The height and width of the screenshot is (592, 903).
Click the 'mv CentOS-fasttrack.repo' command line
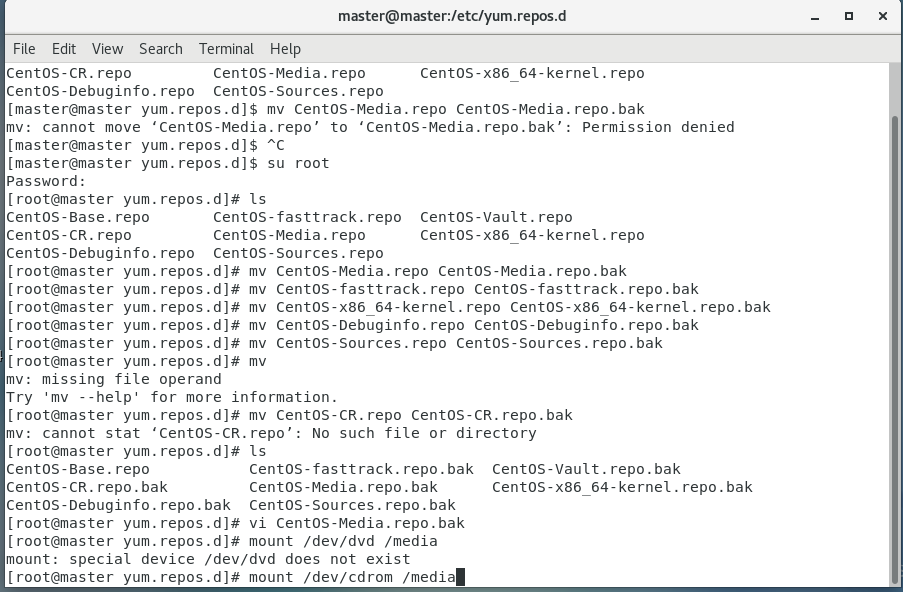pyautogui.click(x=352, y=289)
